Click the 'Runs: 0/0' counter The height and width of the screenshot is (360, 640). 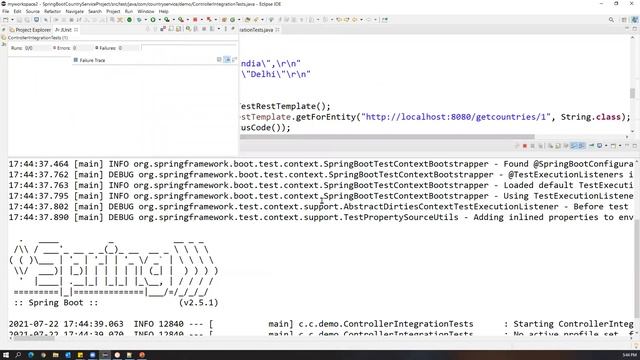[x=22, y=48]
